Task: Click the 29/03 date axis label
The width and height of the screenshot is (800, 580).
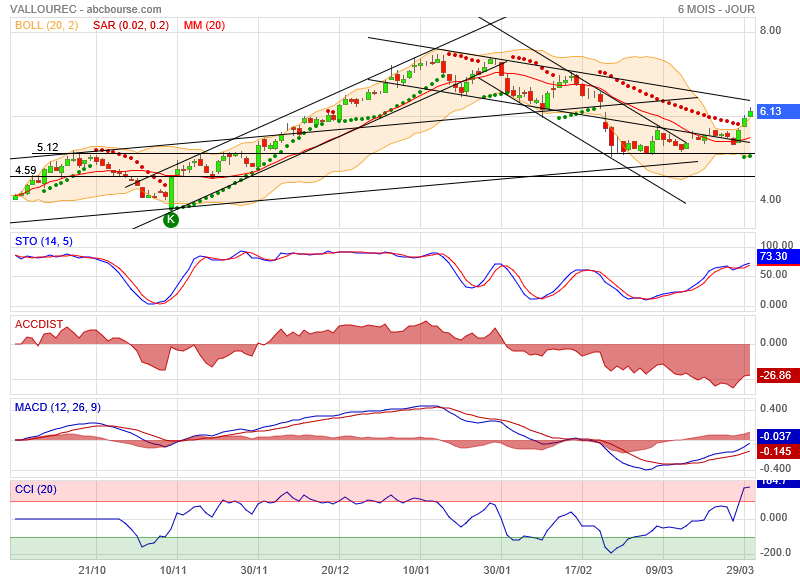Action: (x=740, y=570)
